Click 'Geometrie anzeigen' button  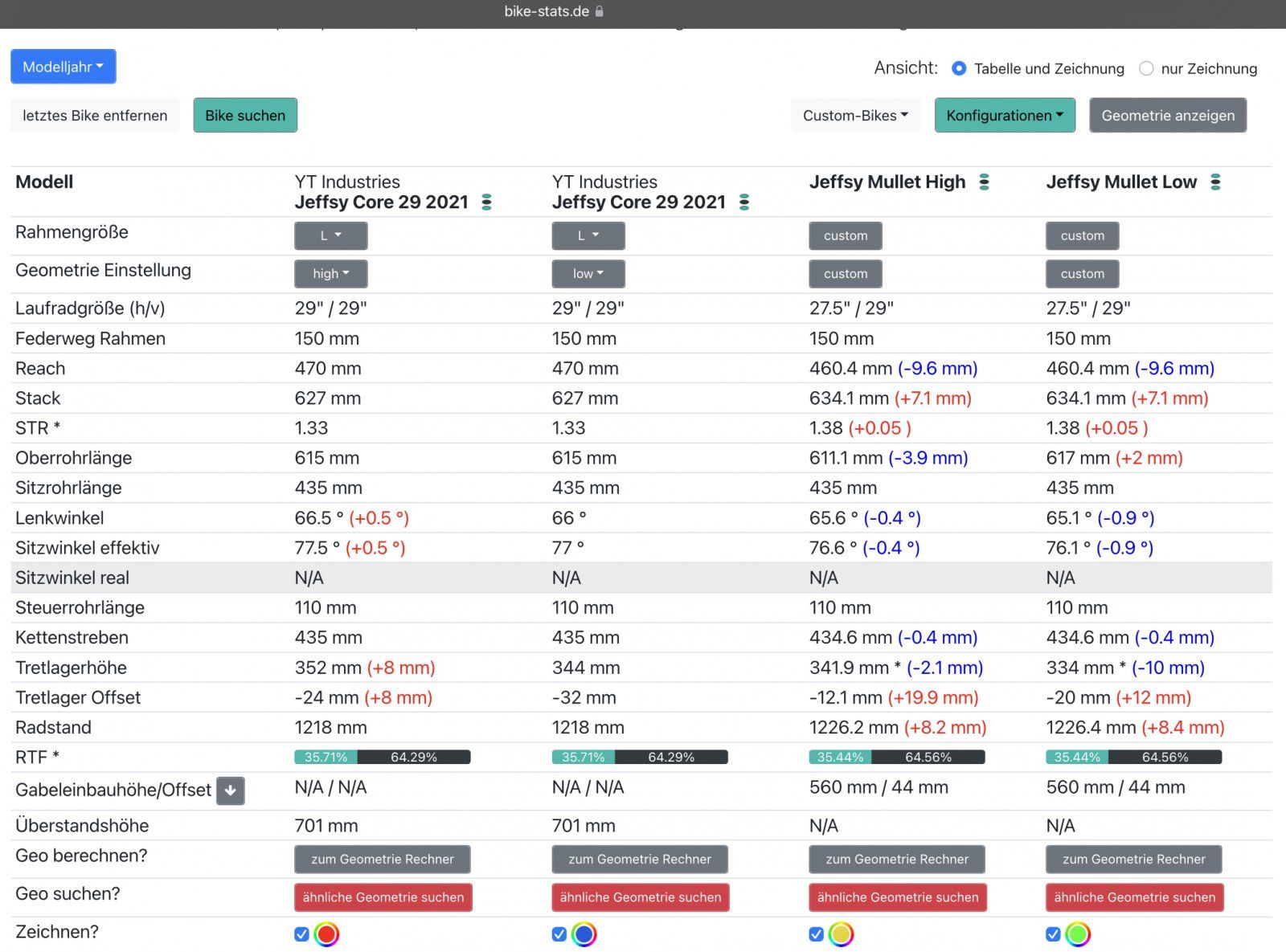tap(1168, 116)
